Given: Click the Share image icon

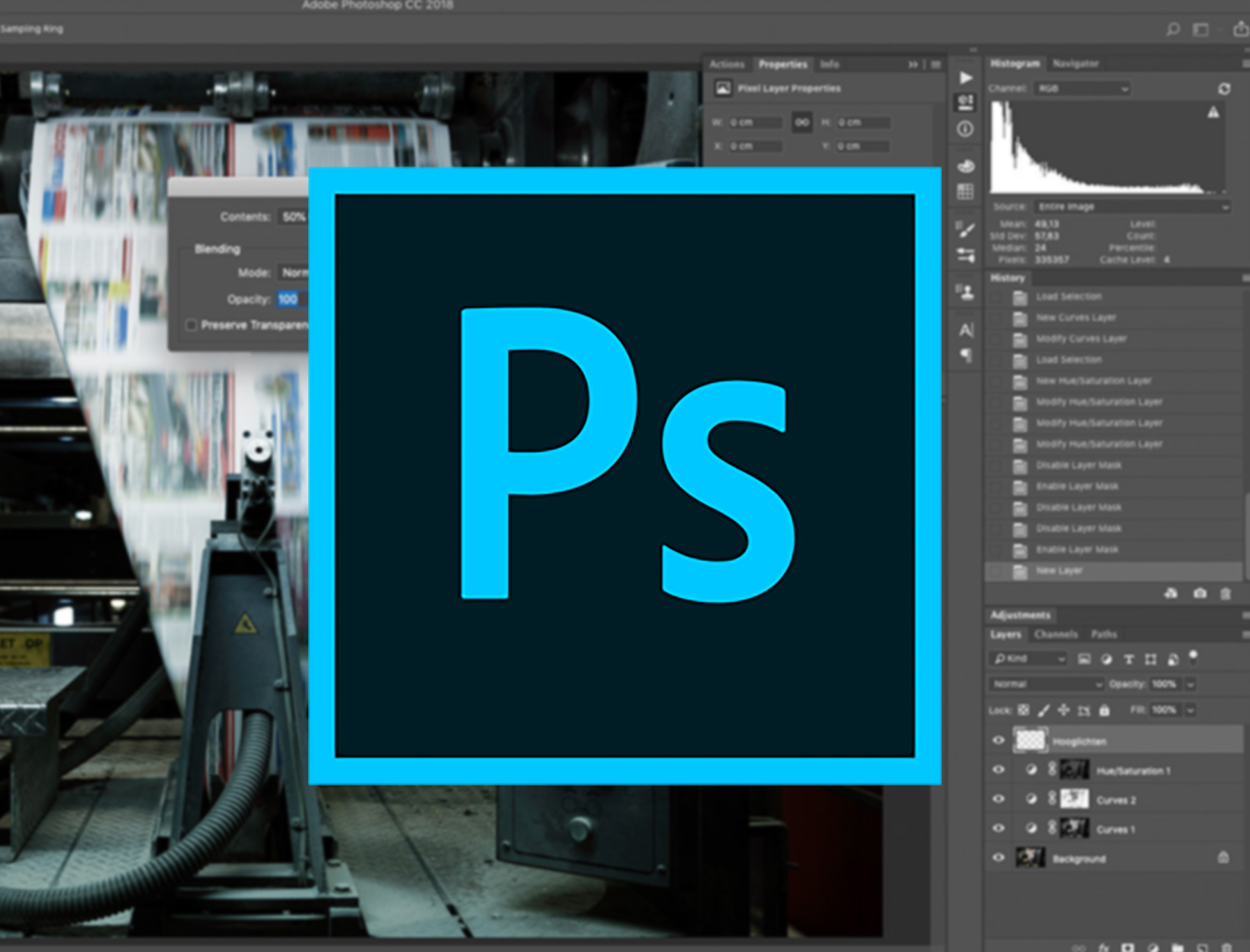Looking at the screenshot, I should (1240, 28).
